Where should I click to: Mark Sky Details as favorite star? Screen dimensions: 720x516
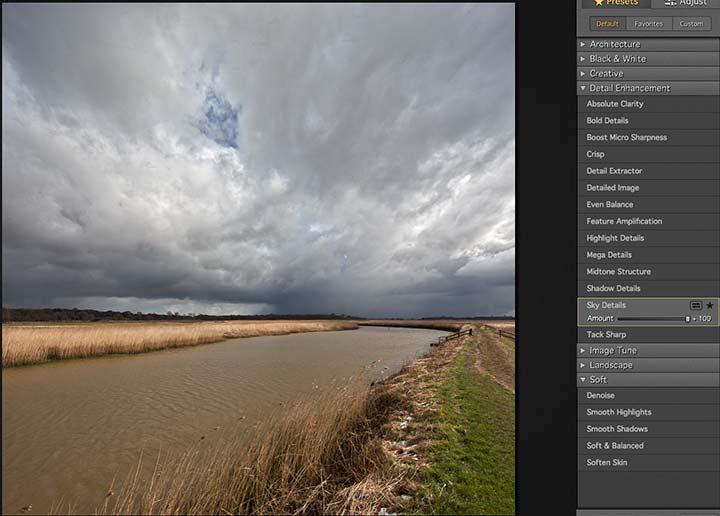click(x=710, y=305)
